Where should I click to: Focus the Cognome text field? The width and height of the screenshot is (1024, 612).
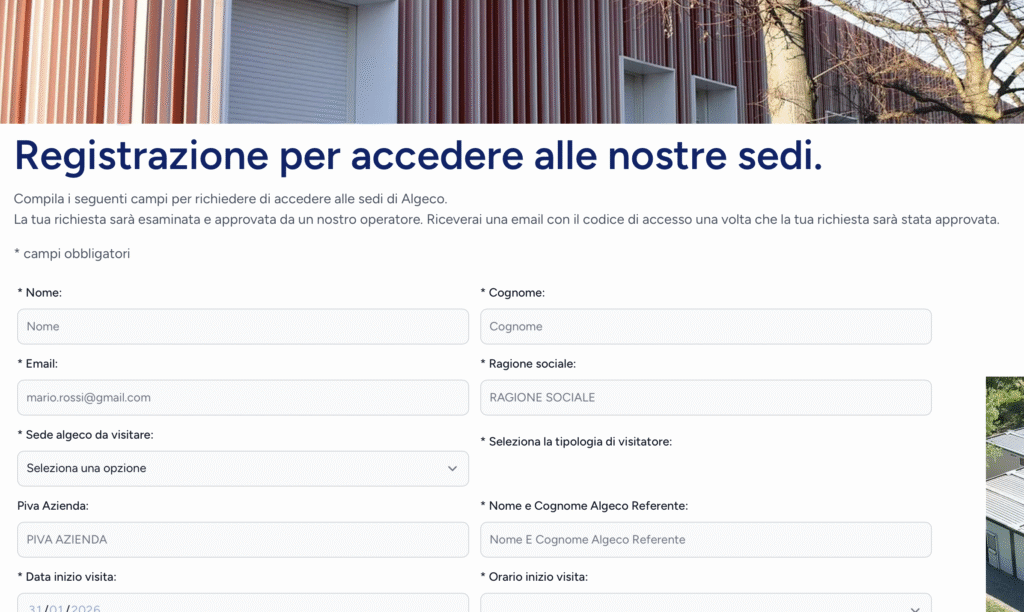coord(705,326)
